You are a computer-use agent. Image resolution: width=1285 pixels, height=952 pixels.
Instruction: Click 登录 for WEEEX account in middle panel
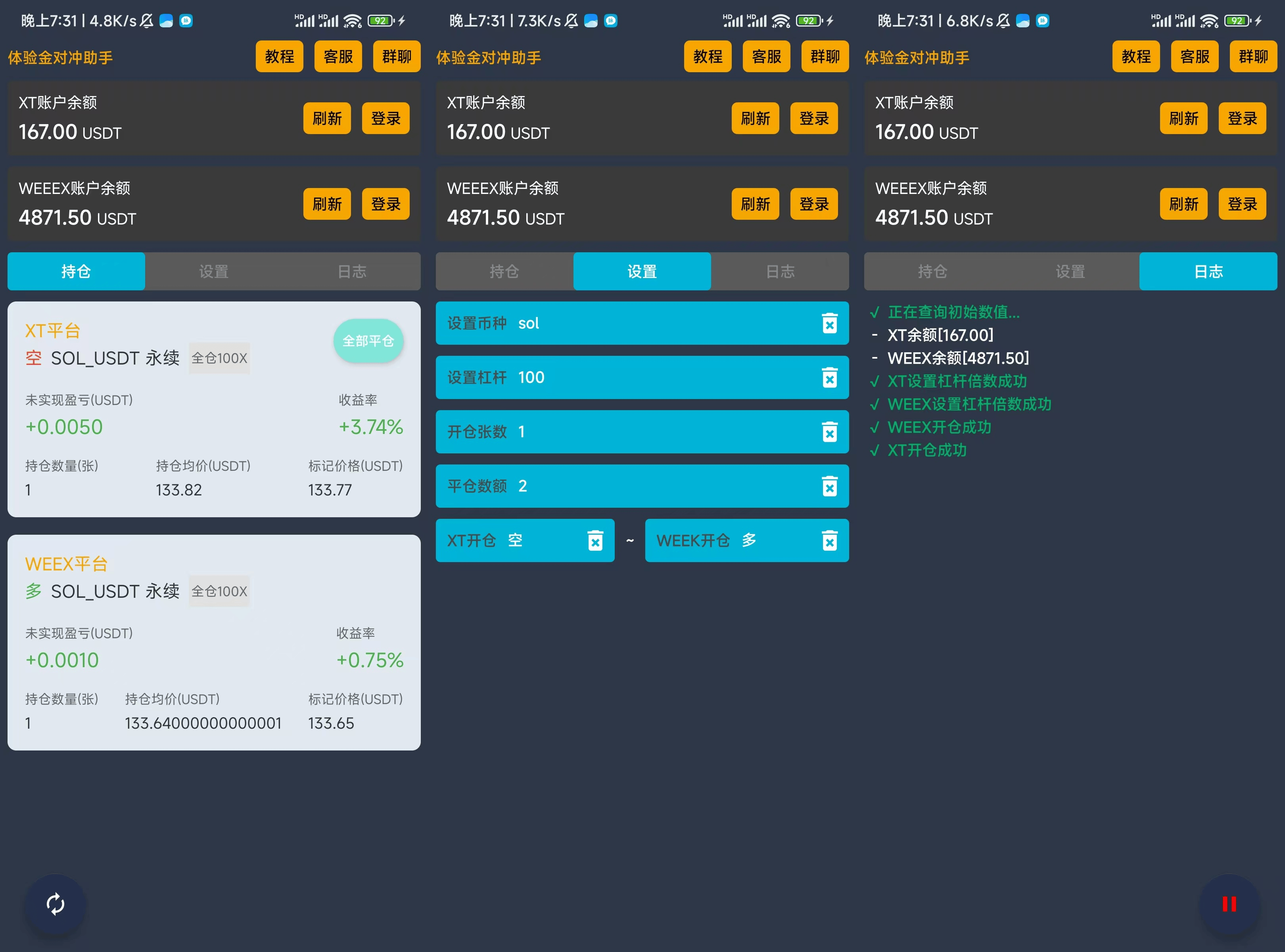[814, 204]
